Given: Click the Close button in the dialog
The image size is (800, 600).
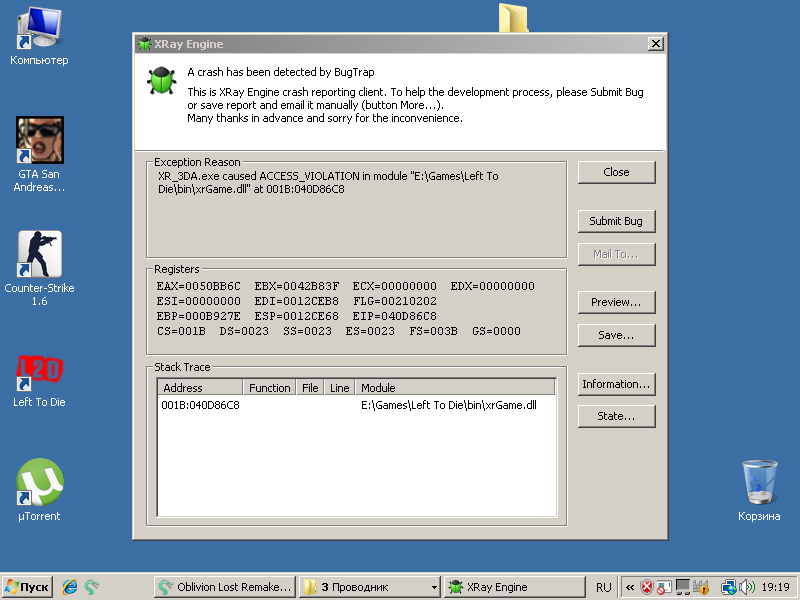Looking at the screenshot, I should coord(616,172).
